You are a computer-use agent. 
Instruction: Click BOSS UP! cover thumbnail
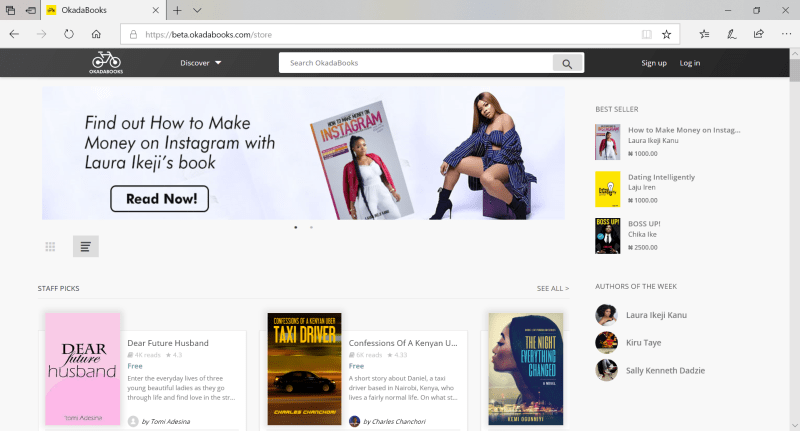(x=608, y=236)
